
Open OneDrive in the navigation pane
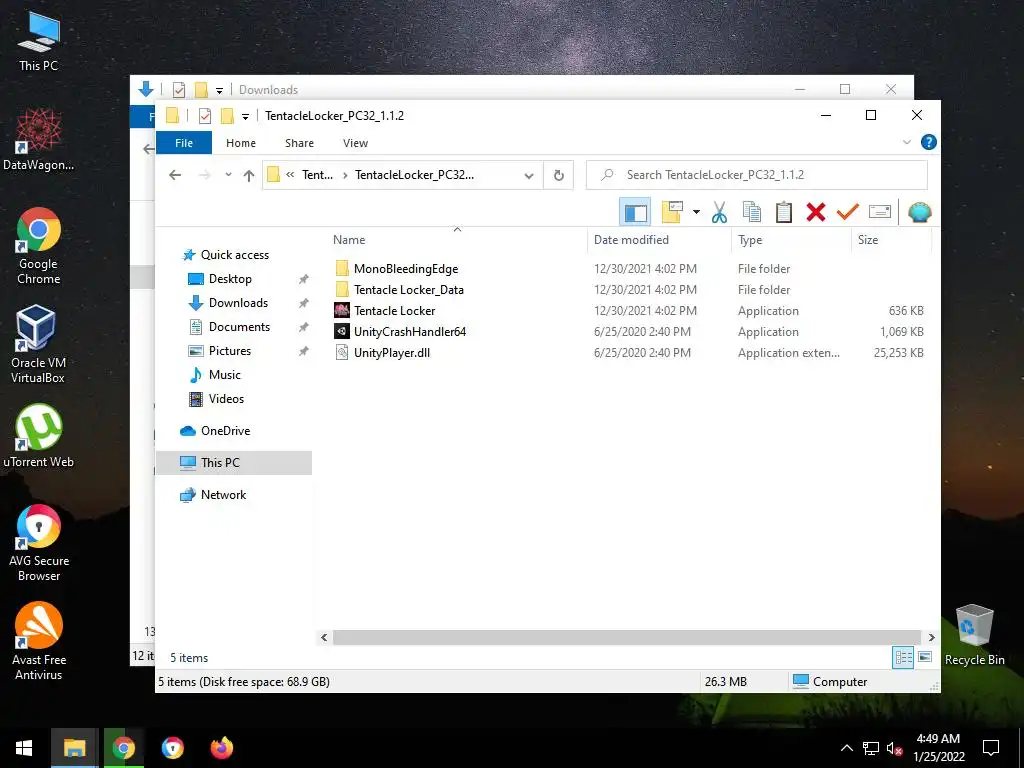(225, 431)
